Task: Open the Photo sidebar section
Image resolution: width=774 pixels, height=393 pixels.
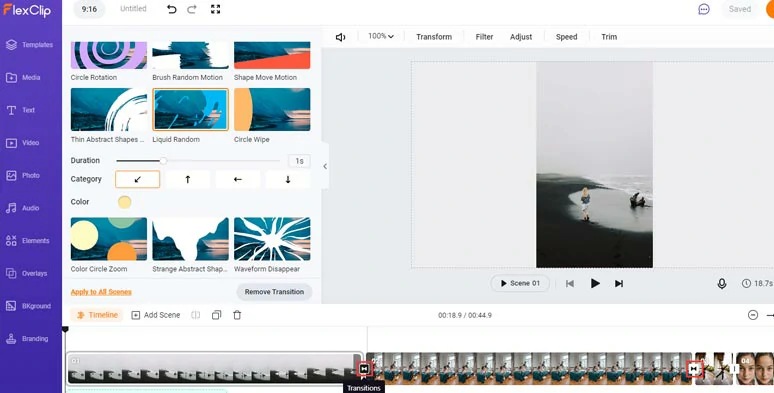Action: [x=23, y=175]
